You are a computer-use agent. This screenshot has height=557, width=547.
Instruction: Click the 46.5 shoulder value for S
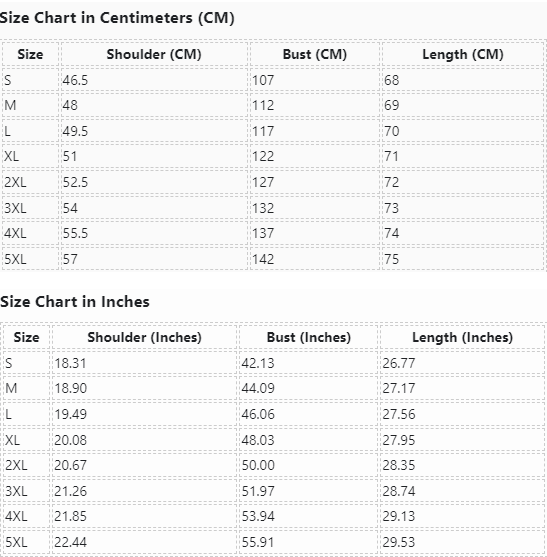tap(75, 80)
